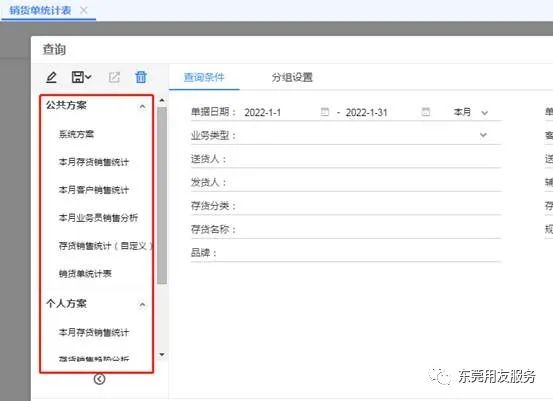Open start date calendar picker icon
The image size is (553, 401).
point(324,112)
